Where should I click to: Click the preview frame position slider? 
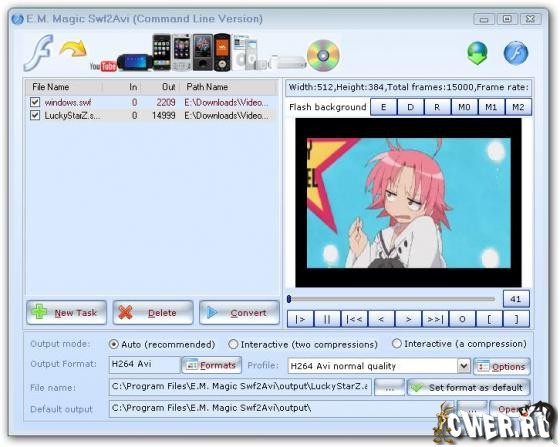coord(391,299)
